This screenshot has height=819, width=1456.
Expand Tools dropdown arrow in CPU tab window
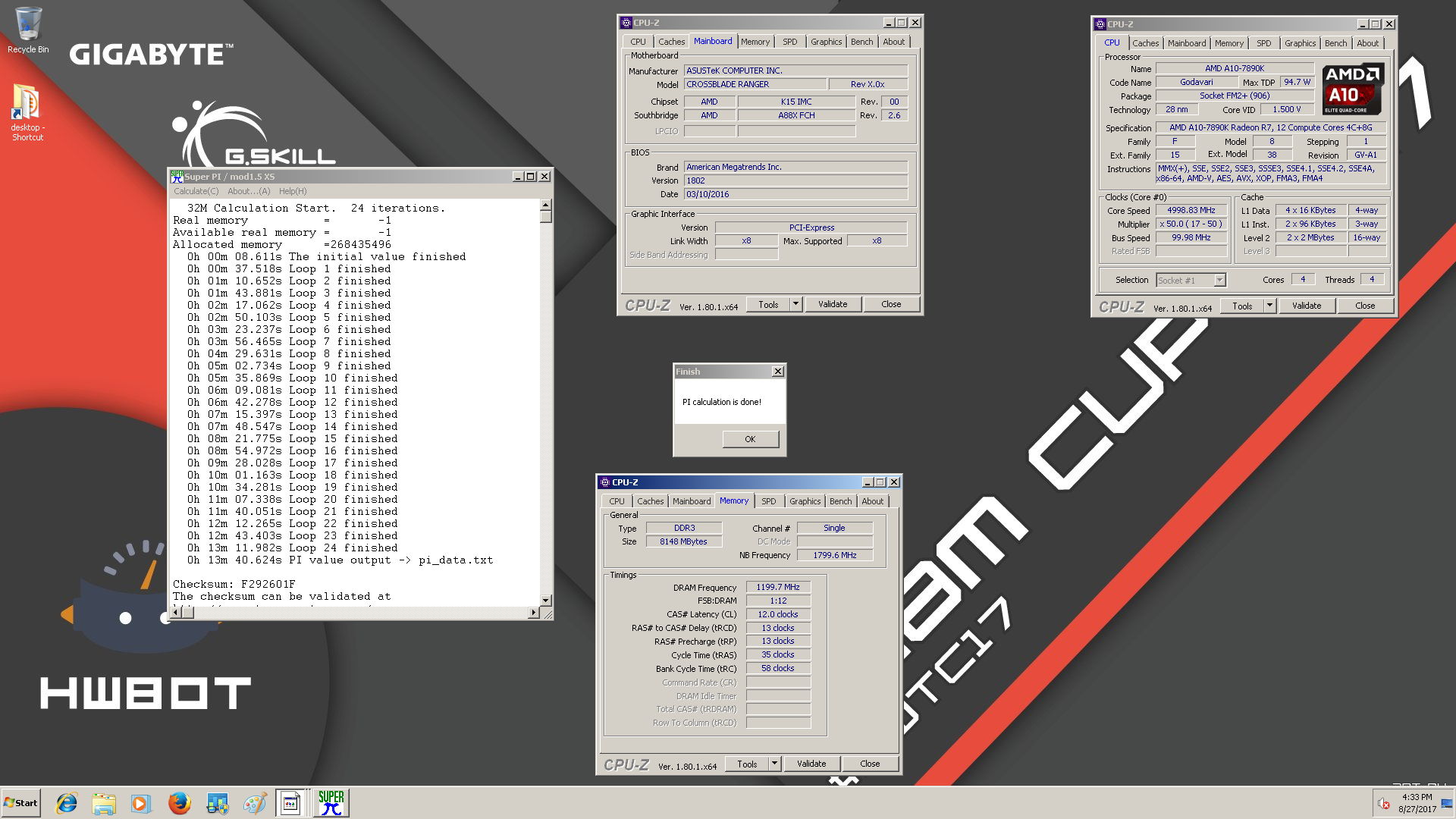click(x=1269, y=306)
